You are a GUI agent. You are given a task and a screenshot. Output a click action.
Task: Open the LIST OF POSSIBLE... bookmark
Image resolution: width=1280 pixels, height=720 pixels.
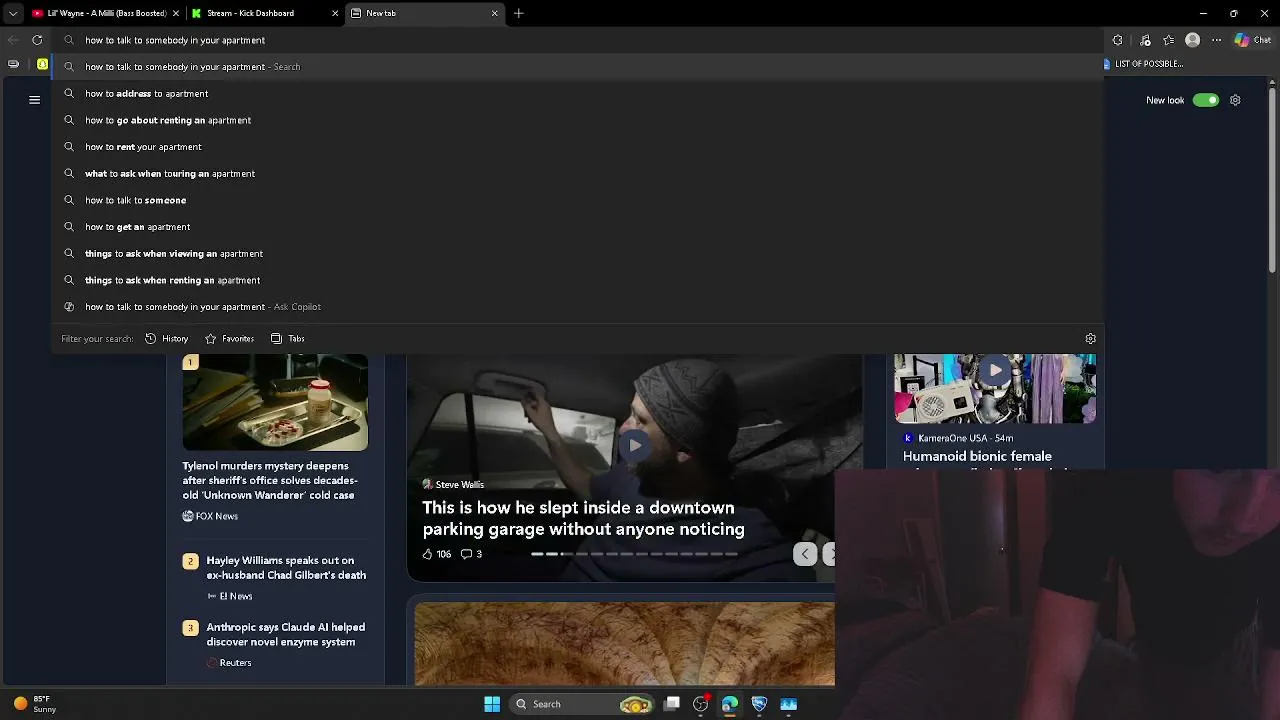tap(1144, 64)
